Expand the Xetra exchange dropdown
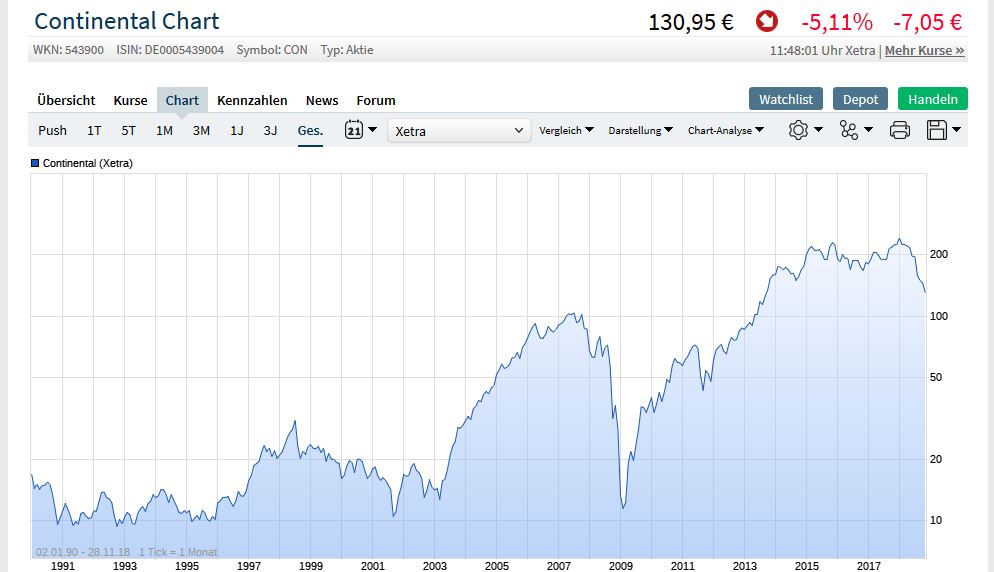This screenshot has width=994, height=572. pyautogui.click(x=459, y=131)
